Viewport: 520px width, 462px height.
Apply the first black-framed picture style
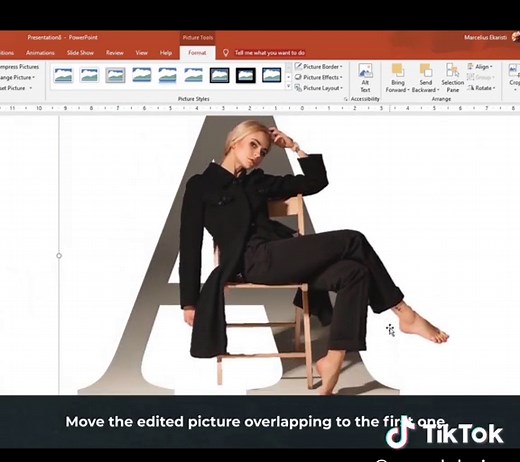[219, 75]
